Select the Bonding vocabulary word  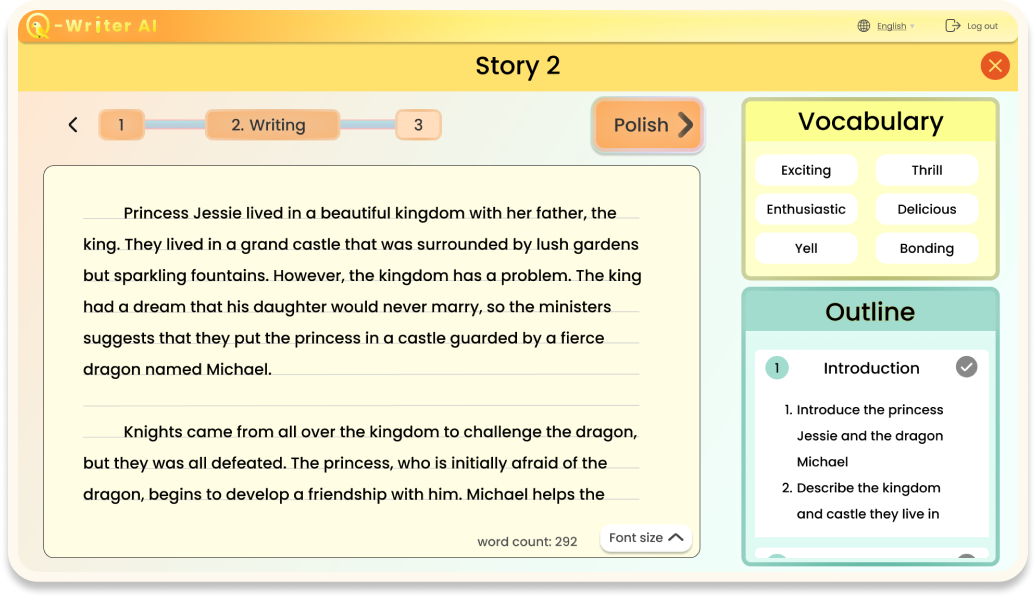pos(927,248)
